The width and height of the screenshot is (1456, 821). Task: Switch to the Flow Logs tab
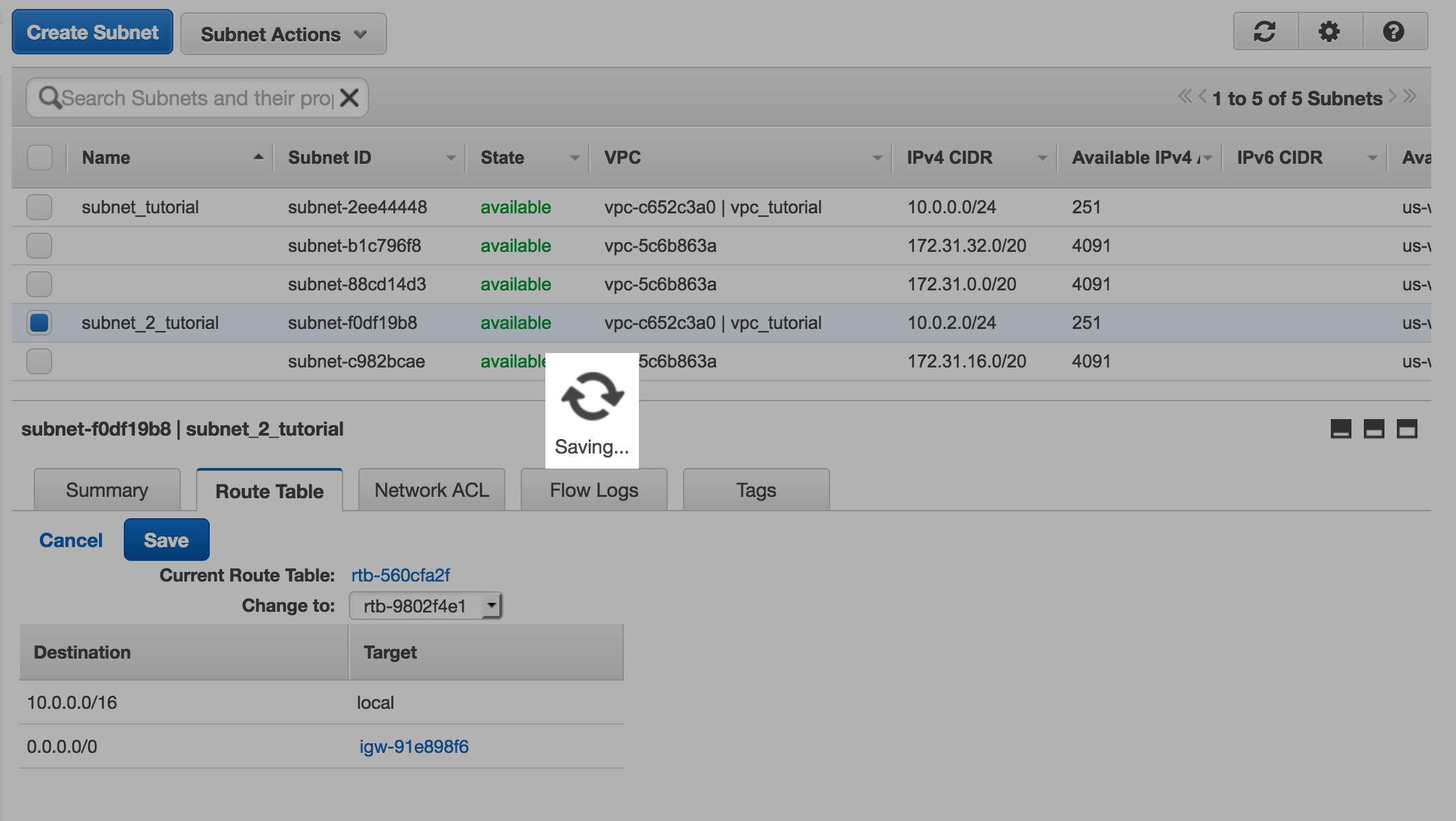[x=594, y=491]
